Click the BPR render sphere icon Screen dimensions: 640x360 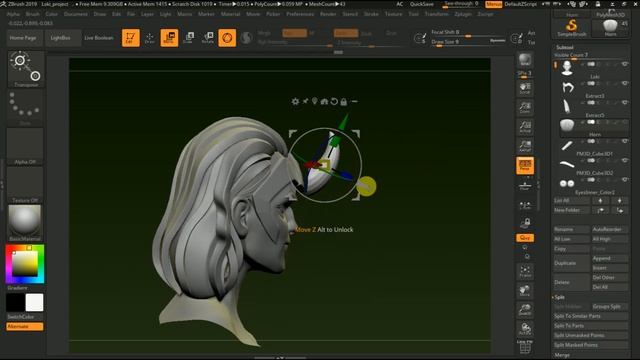525,60
